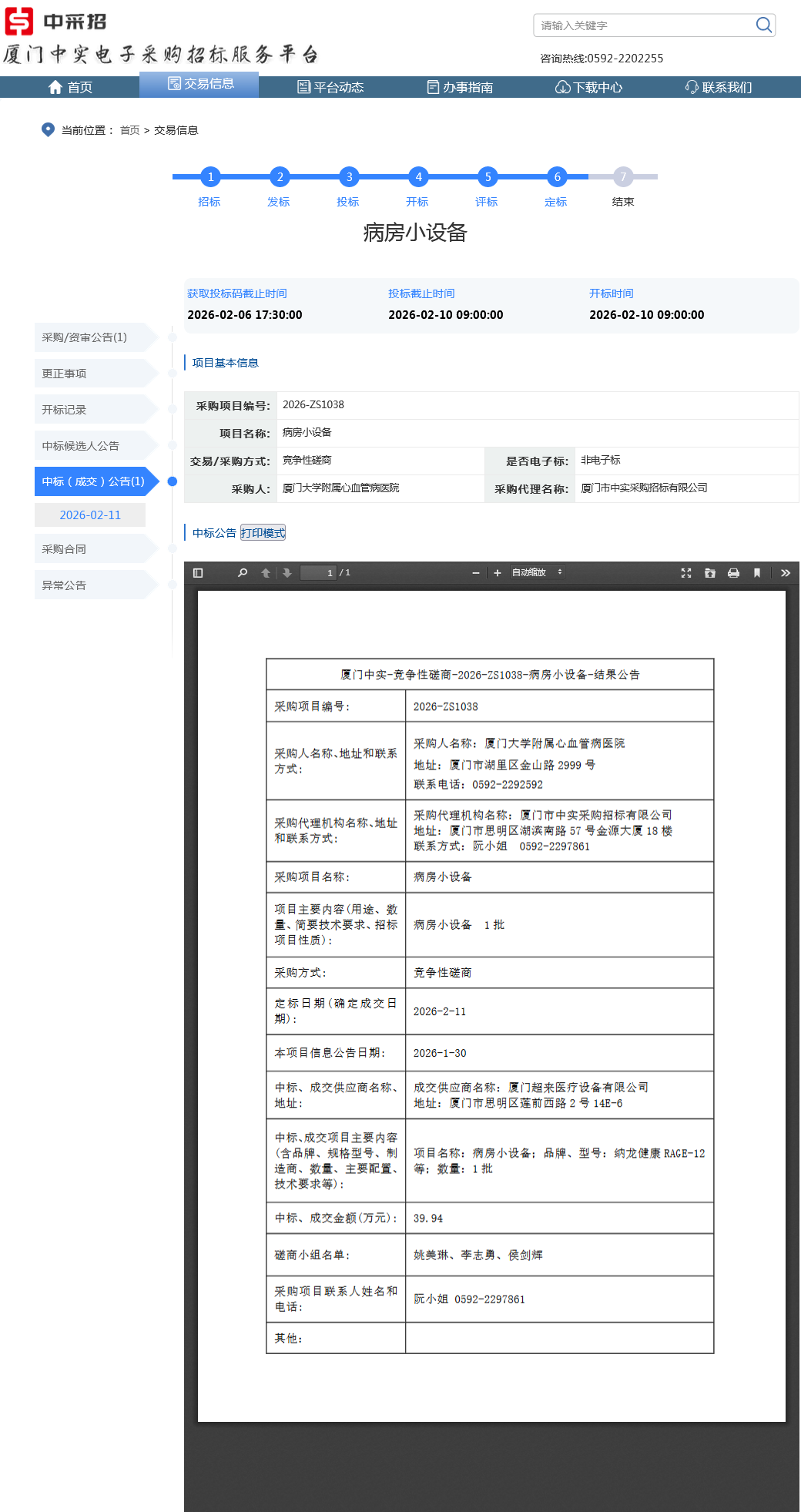Click the PDF open file icon

tap(710, 573)
